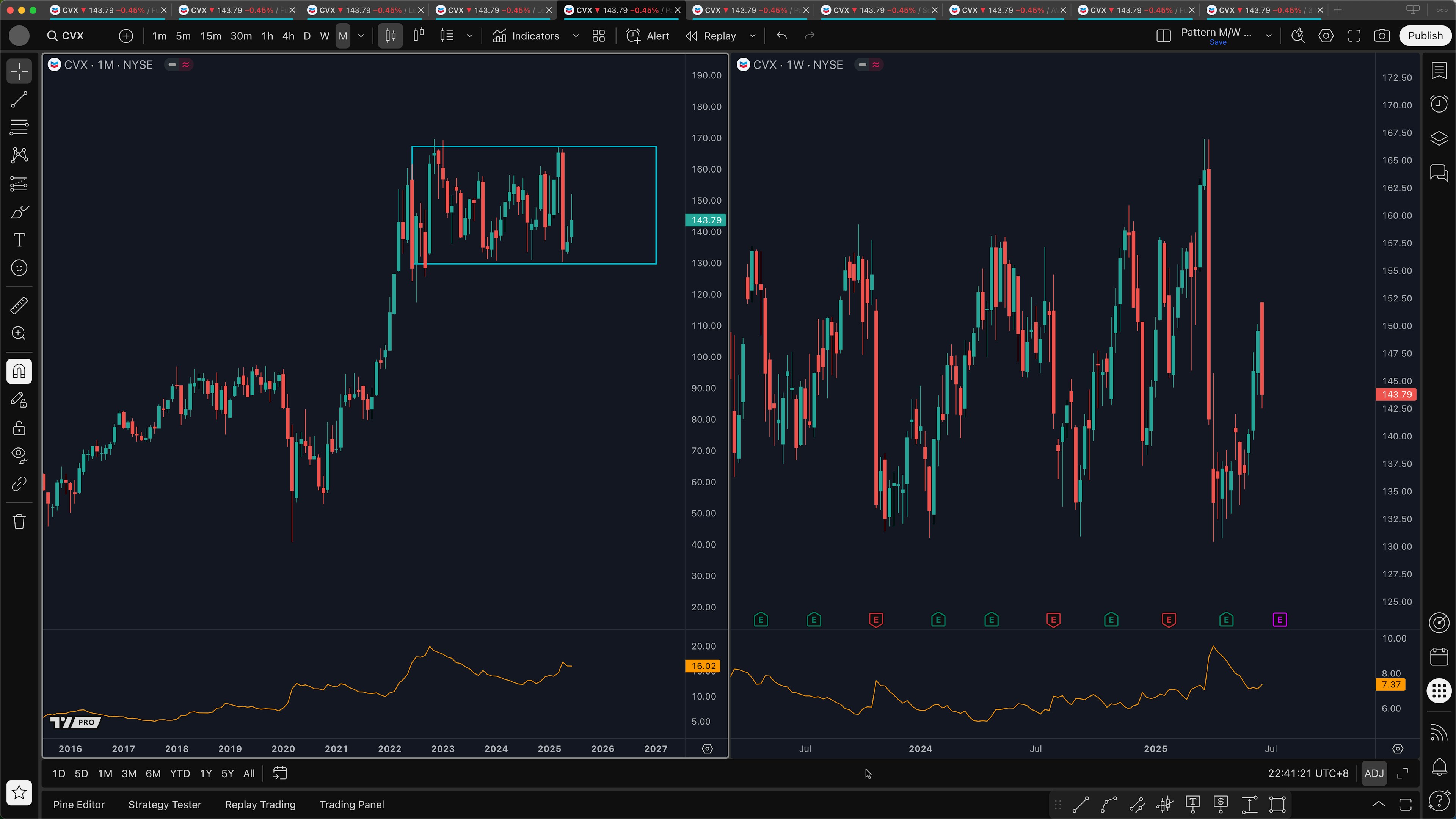Set chart range to YTD
The image size is (1456, 819).
(x=180, y=774)
